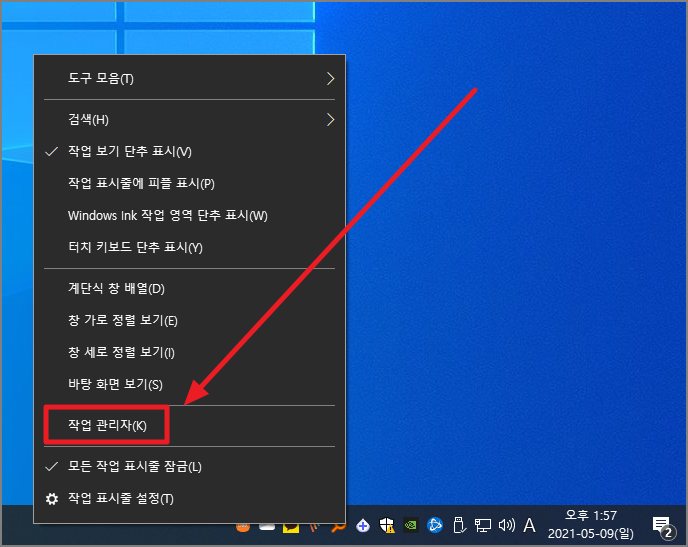Enable 터치 키보드 단추 표시(Y)
Viewport: 688px width, 547px height.
click(x=189, y=247)
